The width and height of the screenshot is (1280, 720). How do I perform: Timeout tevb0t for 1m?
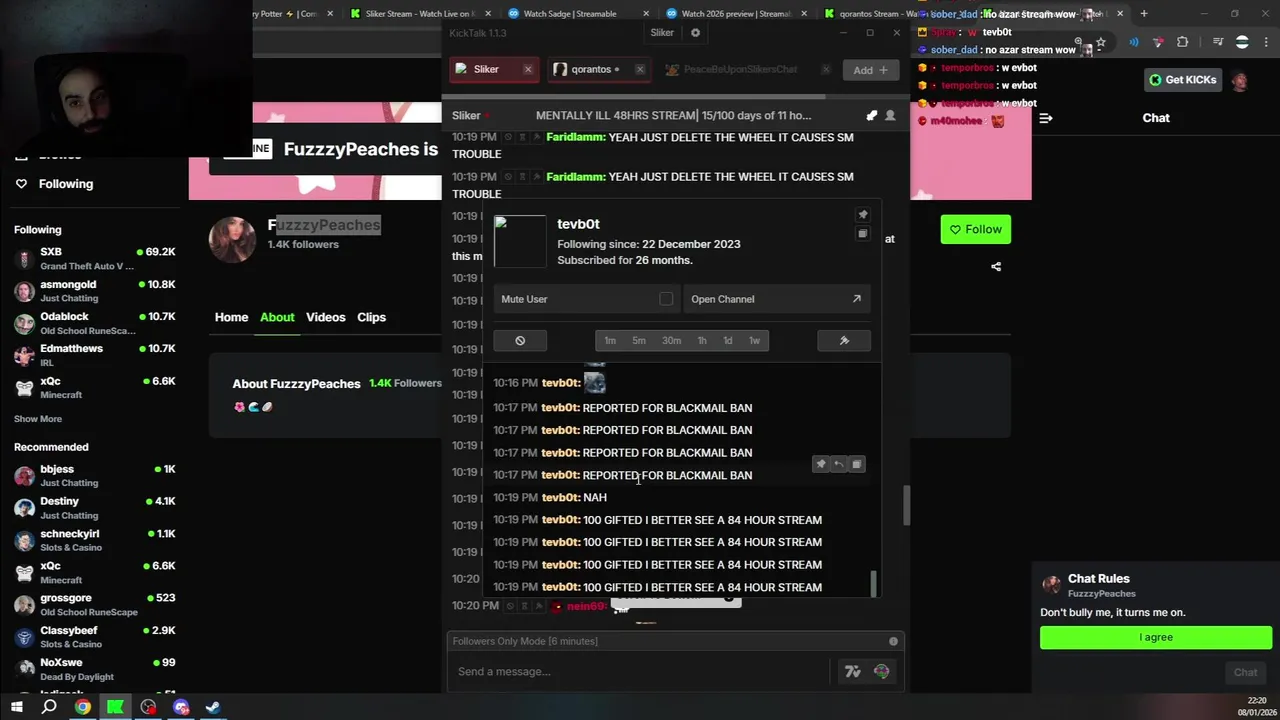(x=610, y=340)
